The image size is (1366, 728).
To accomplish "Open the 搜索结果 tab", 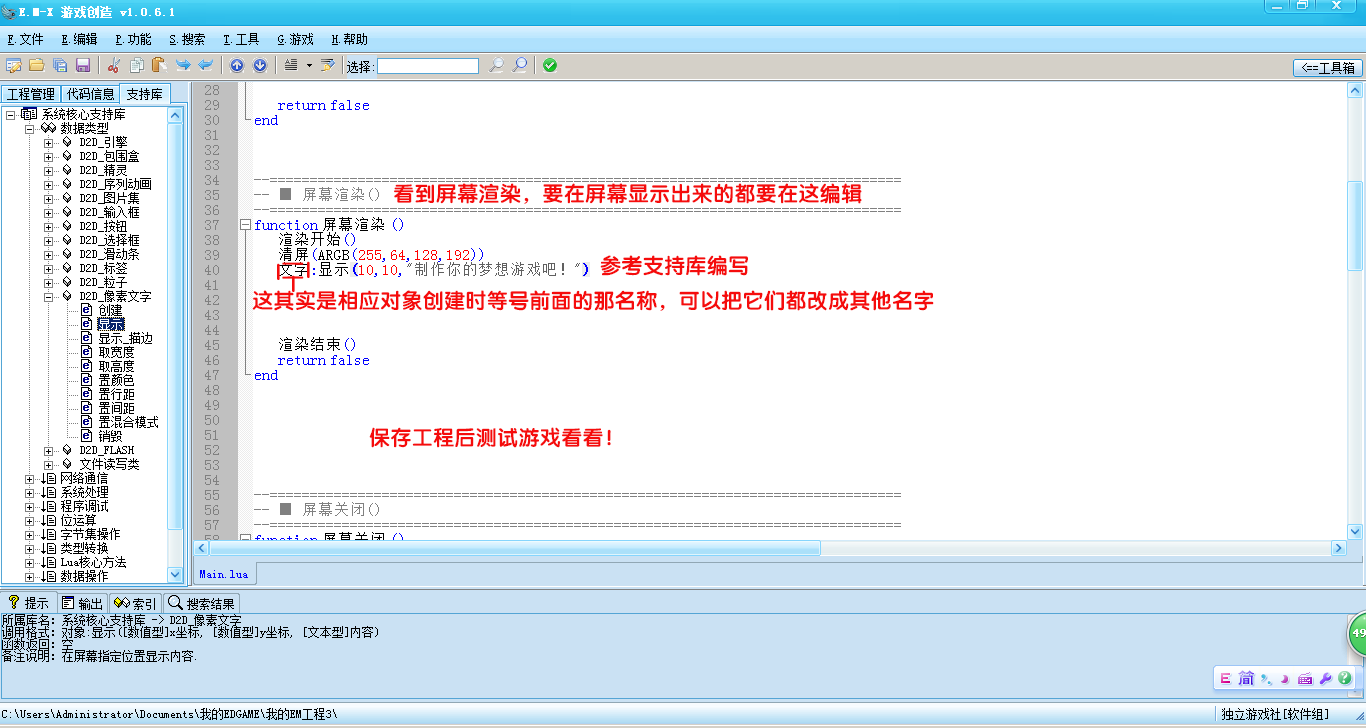I will pyautogui.click(x=201, y=603).
